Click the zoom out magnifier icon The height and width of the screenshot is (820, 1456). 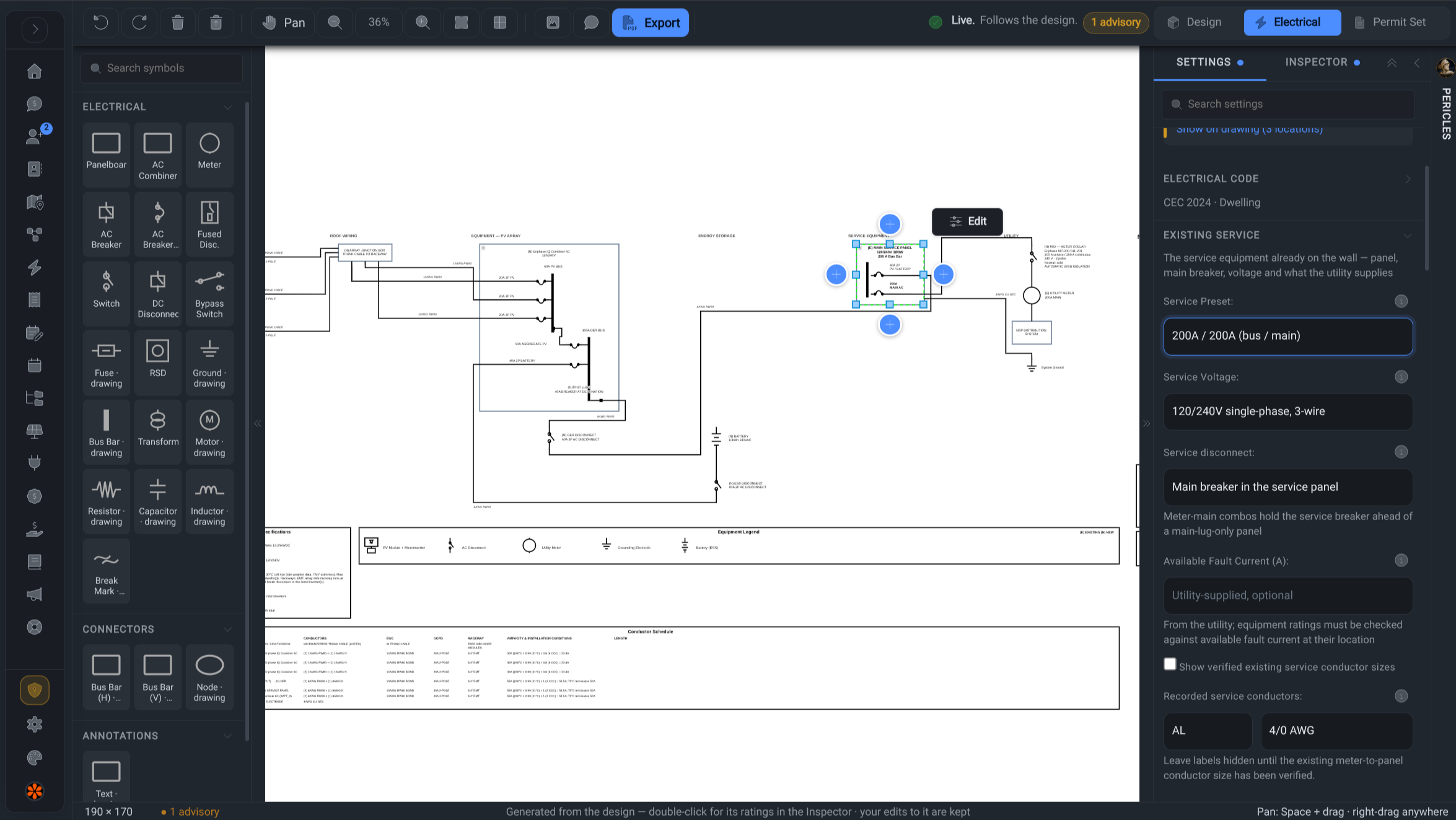[335, 23]
